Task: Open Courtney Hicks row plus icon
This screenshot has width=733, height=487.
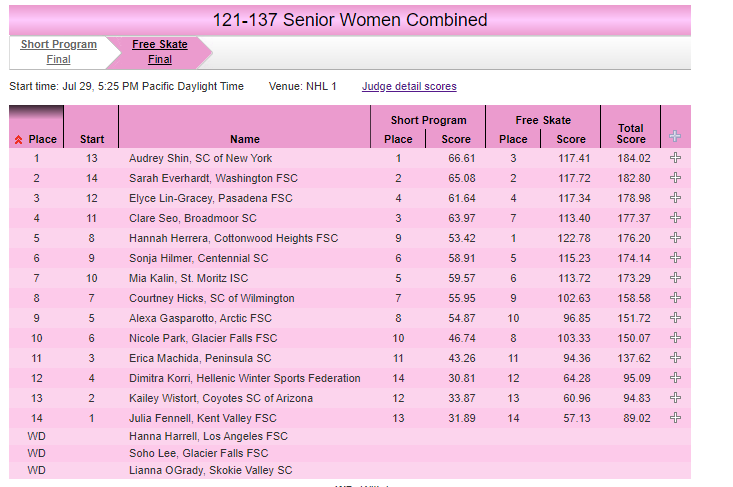Action: point(675,298)
